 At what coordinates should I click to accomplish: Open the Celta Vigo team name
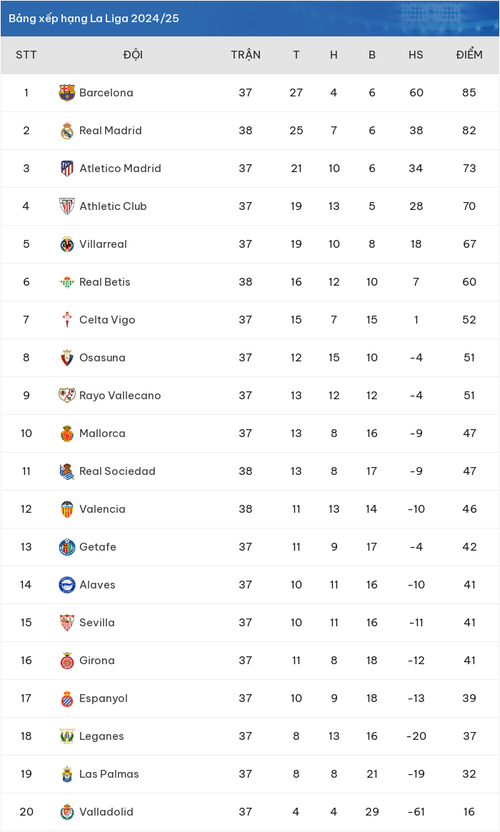point(107,320)
